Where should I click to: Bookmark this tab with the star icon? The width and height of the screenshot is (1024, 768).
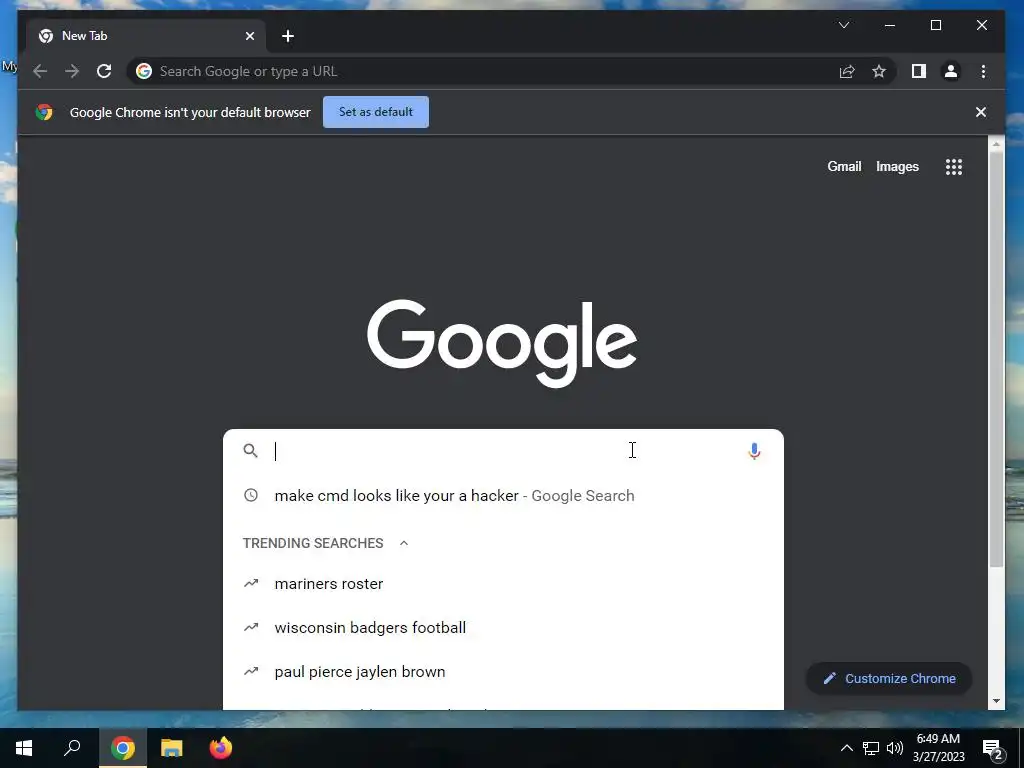(879, 71)
